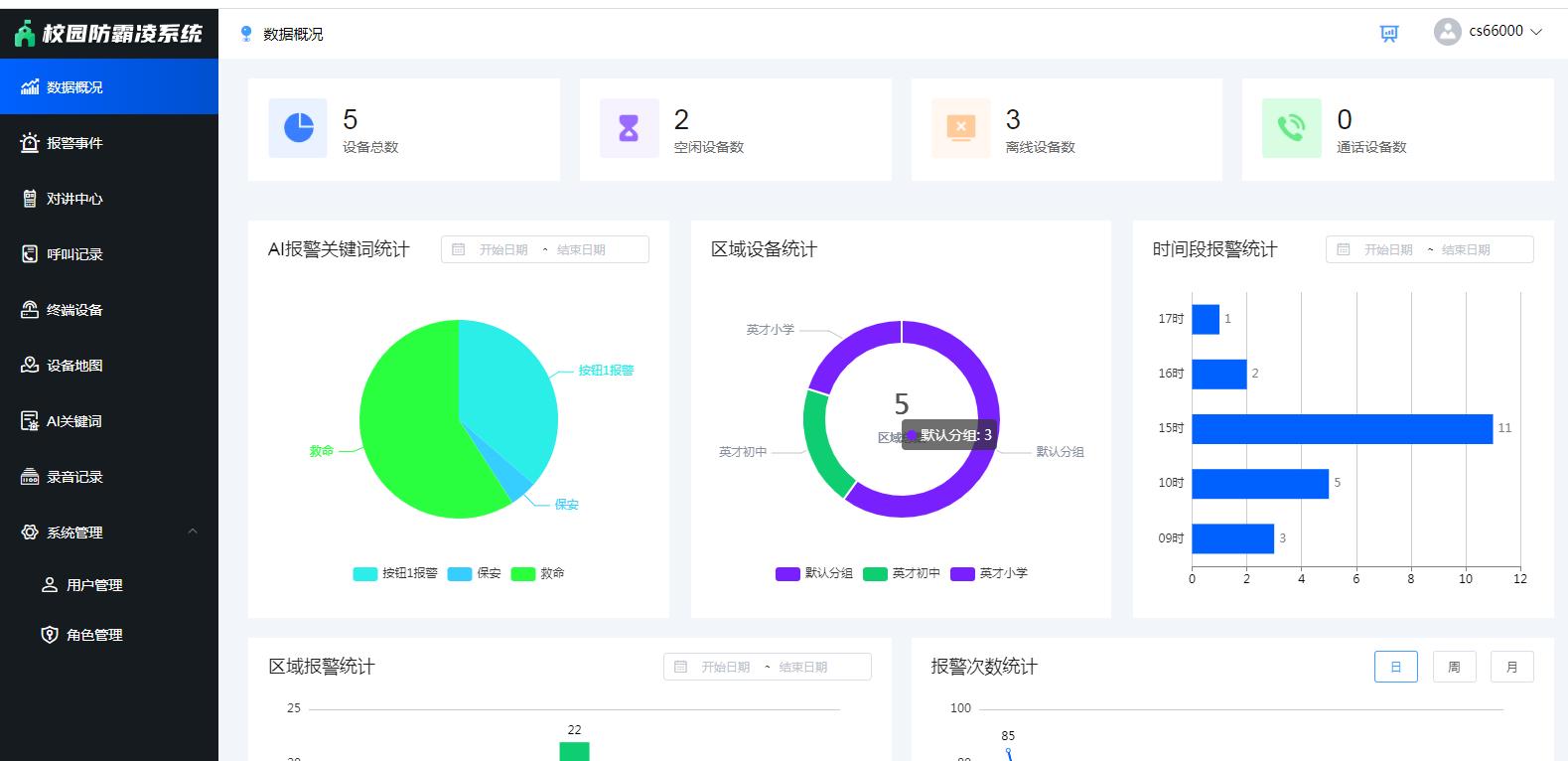The height and width of the screenshot is (761, 1568).
Task: Click the campus anti-bullying system logo icon
Action: (25, 33)
